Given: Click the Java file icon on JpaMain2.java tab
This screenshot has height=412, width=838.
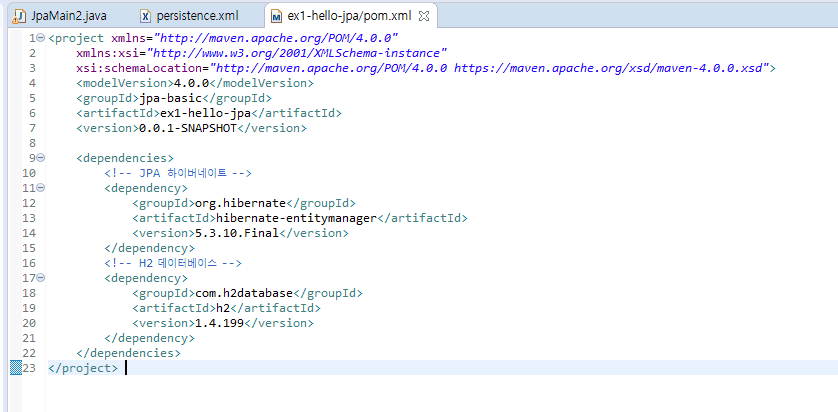Looking at the screenshot, I should pyautogui.click(x=19, y=16).
